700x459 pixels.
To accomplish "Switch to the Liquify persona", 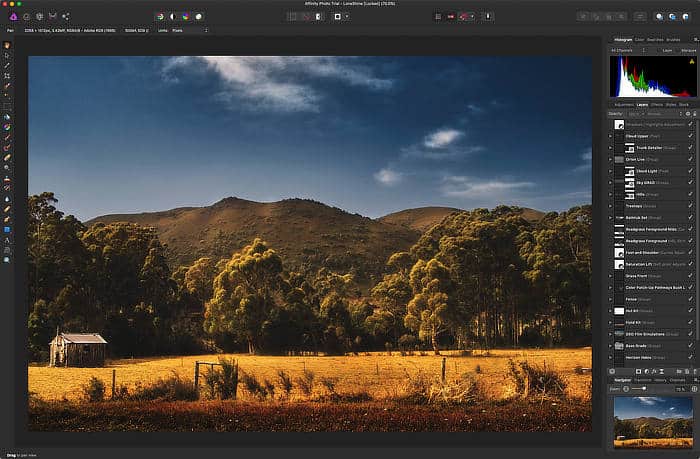I will click(x=26, y=17).
